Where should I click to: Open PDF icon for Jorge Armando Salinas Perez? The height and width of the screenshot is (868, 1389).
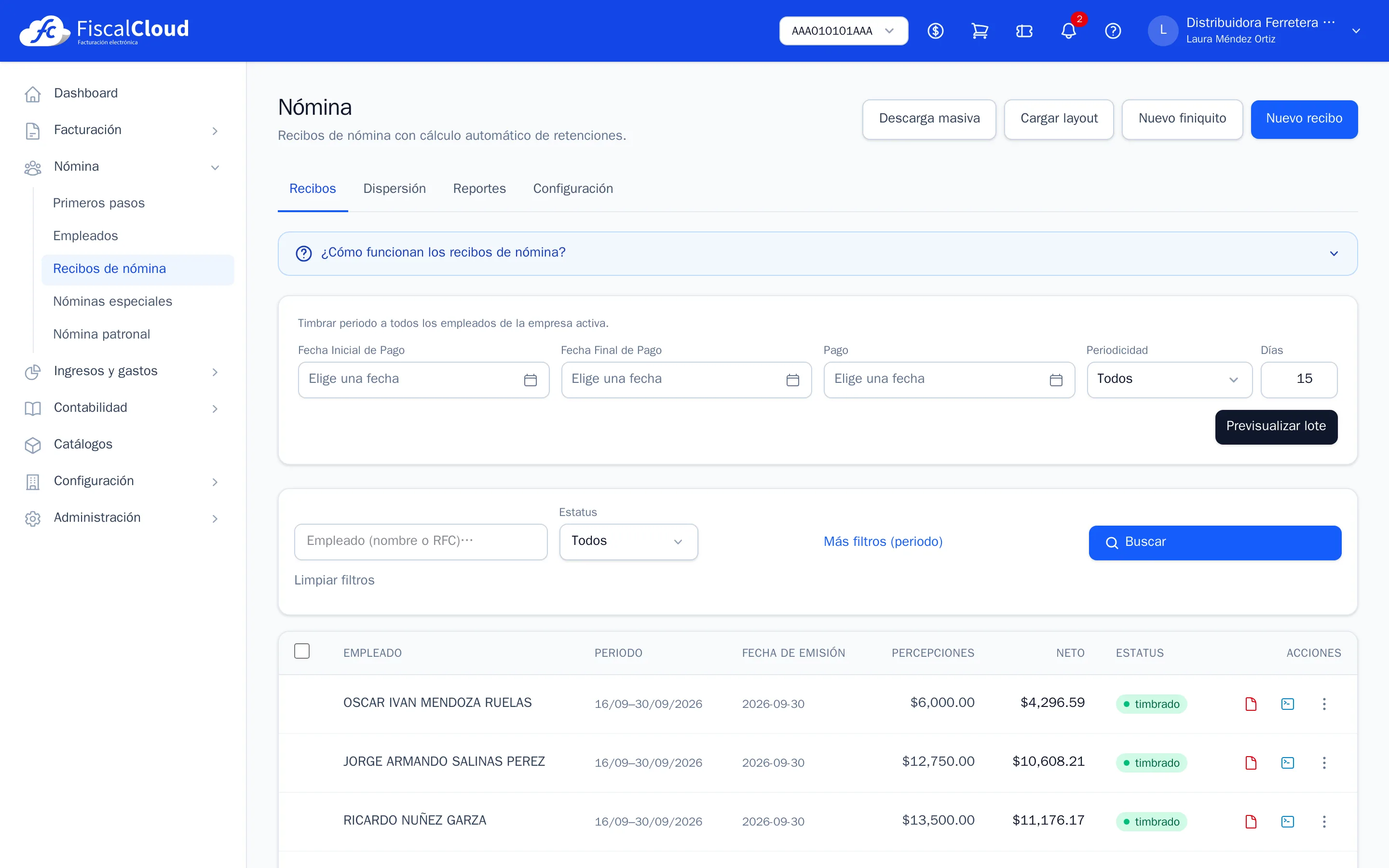(1251, 762)
